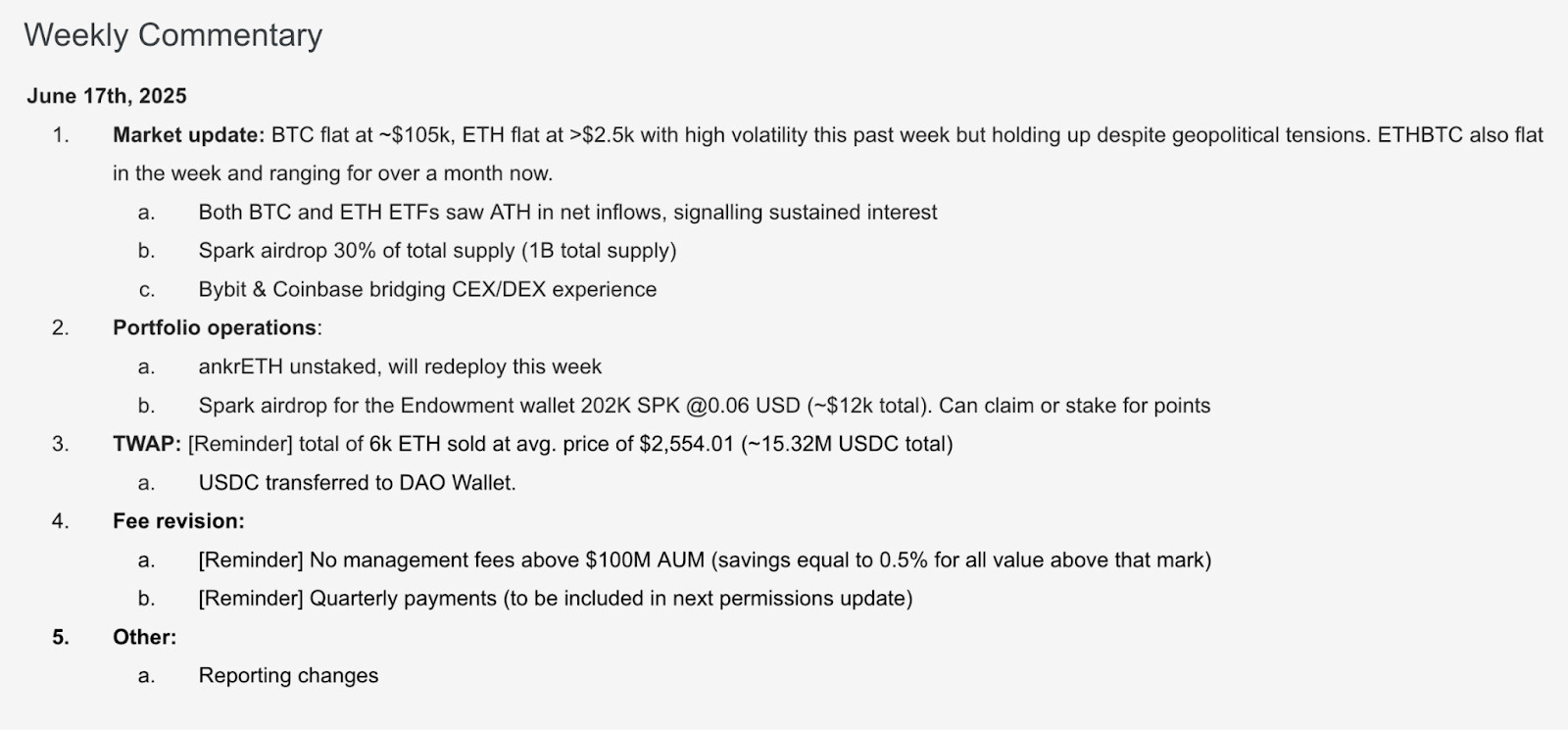The height and width of the screenshot is (730, 1568).
Task: Click the bold Market update label
Action: tap(188, 135)
